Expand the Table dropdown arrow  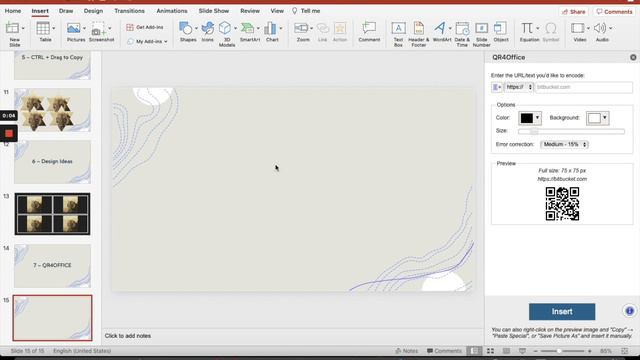[x=53, y=28]
